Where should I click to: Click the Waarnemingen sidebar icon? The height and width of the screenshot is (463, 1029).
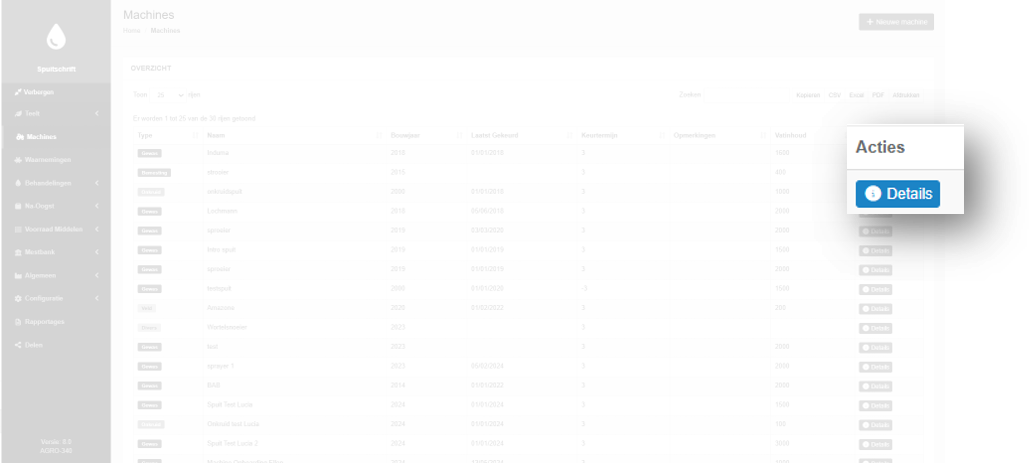tap(18, 160)
